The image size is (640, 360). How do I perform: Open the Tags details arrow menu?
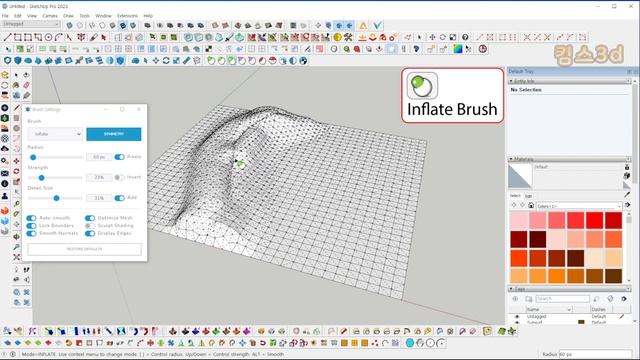624,299
